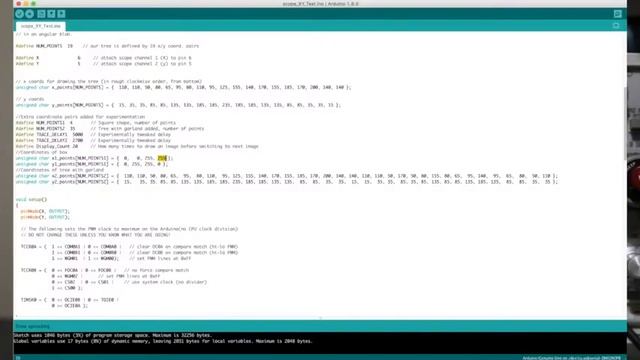640x360 pixels.
Task: Click the editor vertical scrollbar thumb
Action: [625, 124]
